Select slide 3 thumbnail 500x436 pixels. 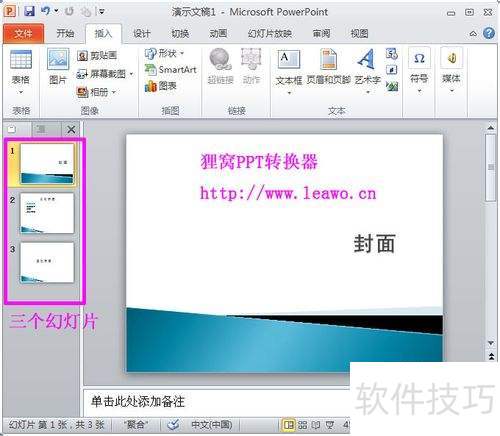47,263
